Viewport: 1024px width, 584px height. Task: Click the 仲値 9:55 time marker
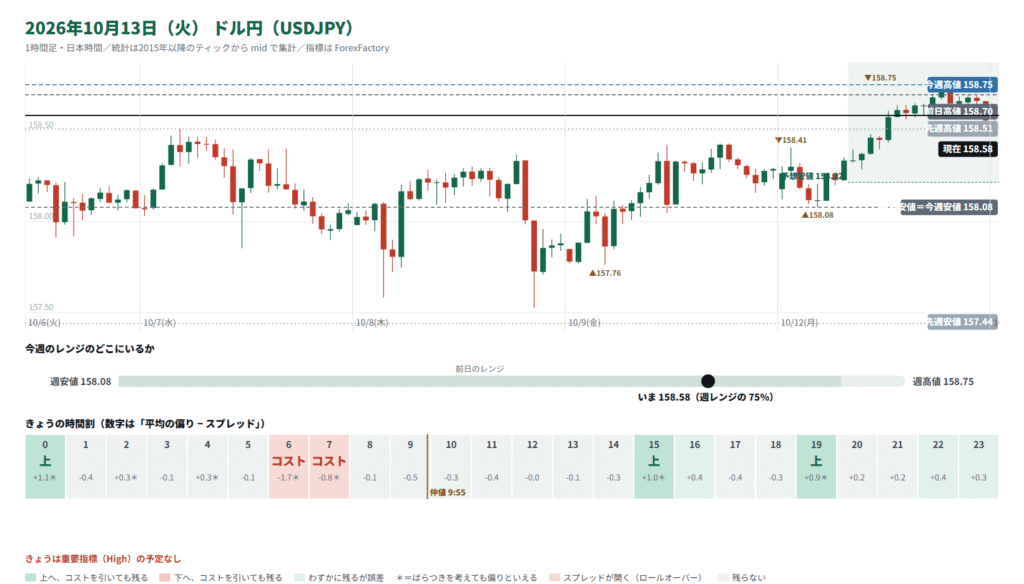pos(448,493)
